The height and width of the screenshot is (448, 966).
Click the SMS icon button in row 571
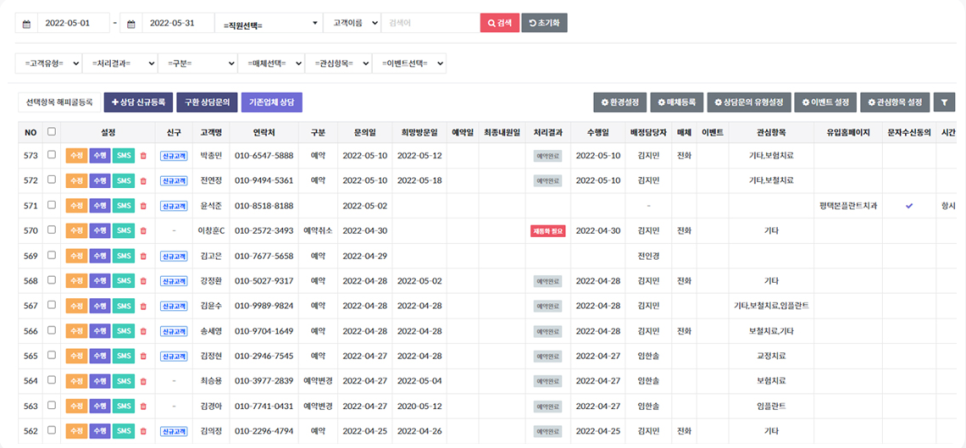(x=123, y=206)
